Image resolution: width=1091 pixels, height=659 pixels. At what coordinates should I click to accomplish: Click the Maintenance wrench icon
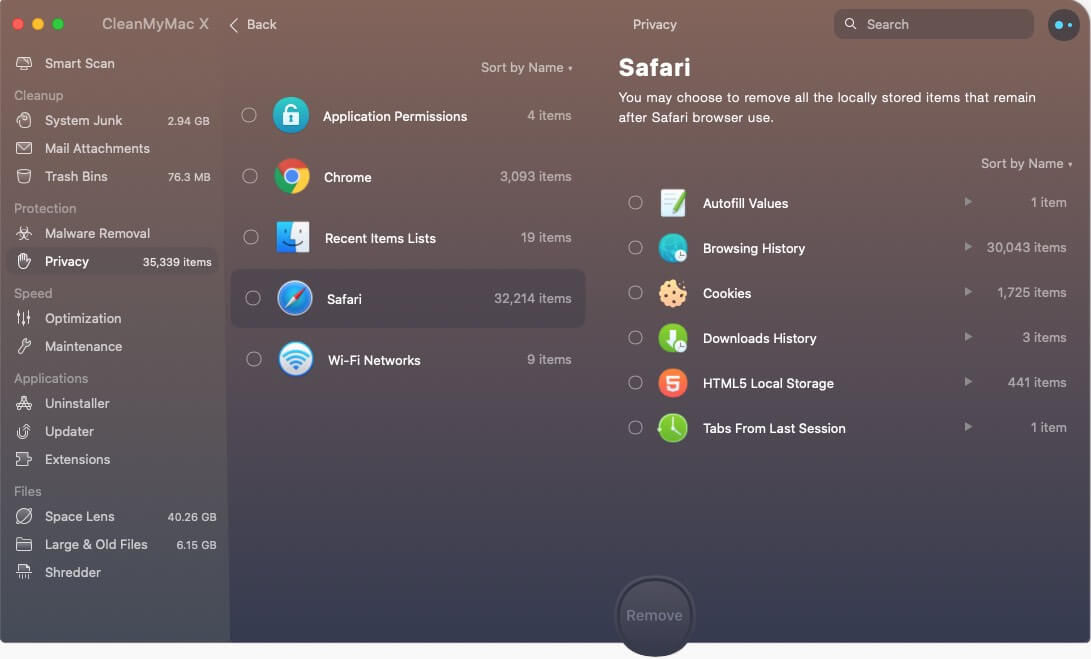coord(24,347)
